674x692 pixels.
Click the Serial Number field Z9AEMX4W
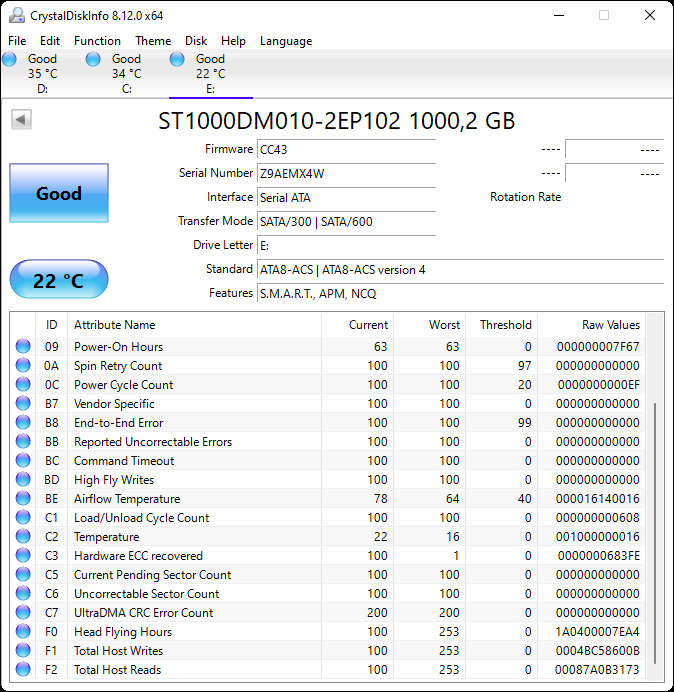346,173
